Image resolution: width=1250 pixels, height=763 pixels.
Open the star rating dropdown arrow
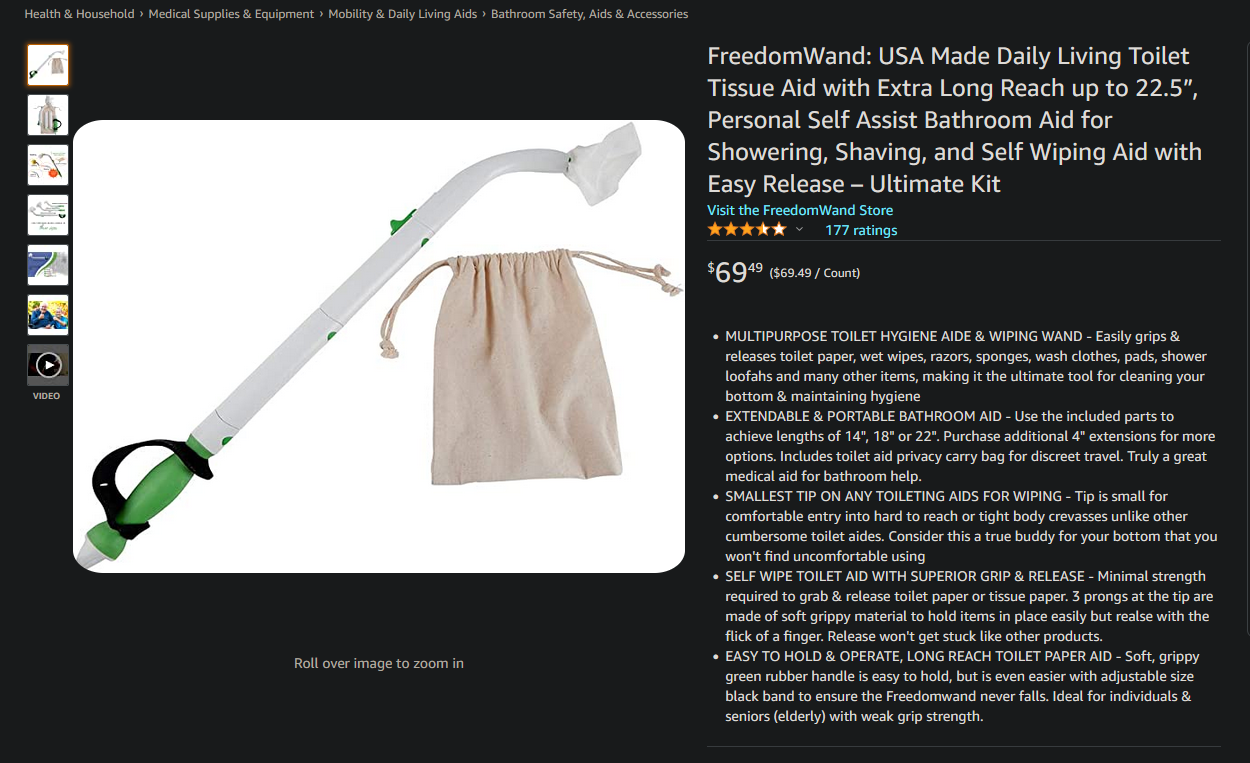pos(799,230)
